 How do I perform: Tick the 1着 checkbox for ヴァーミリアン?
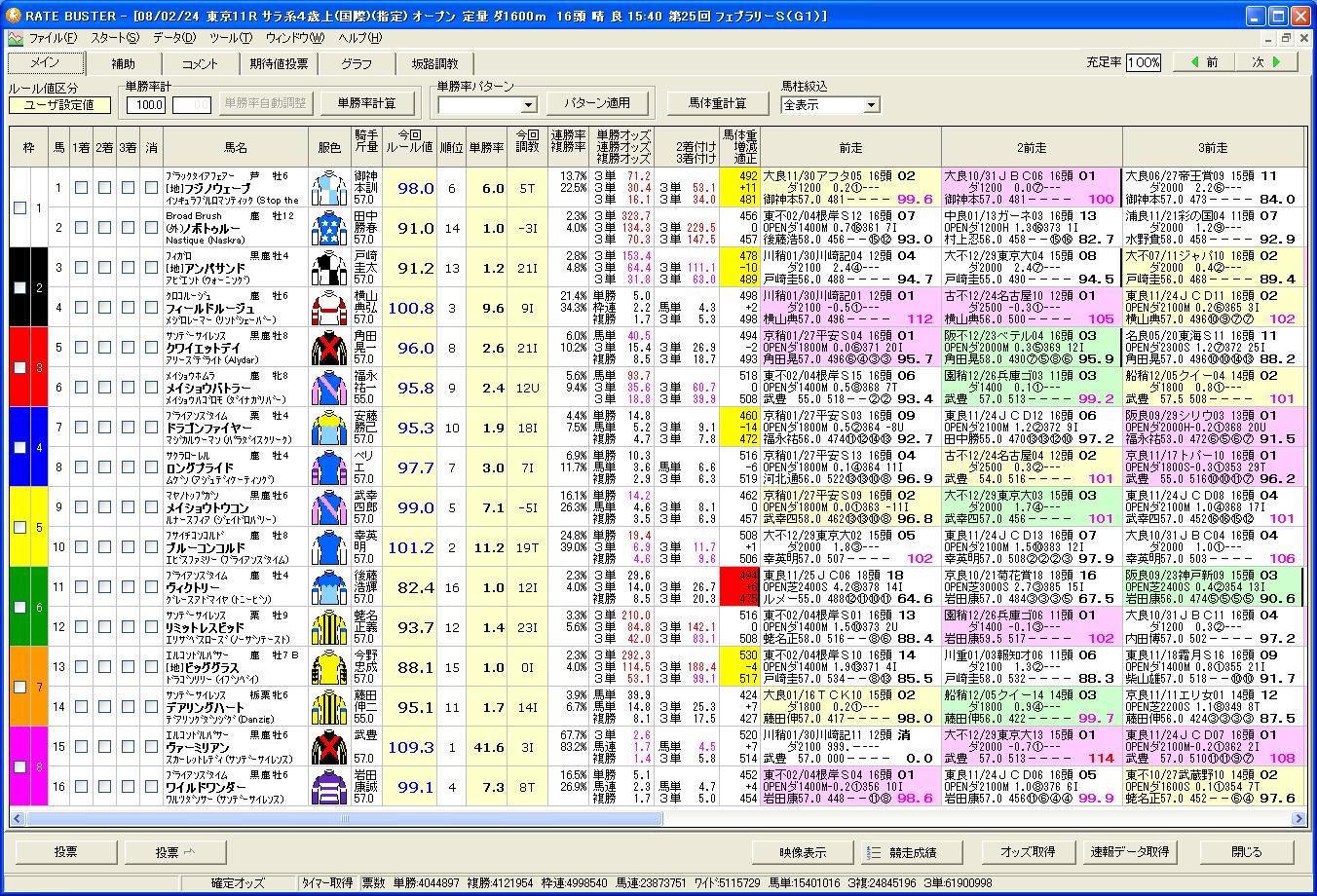(x=81, y=747)
